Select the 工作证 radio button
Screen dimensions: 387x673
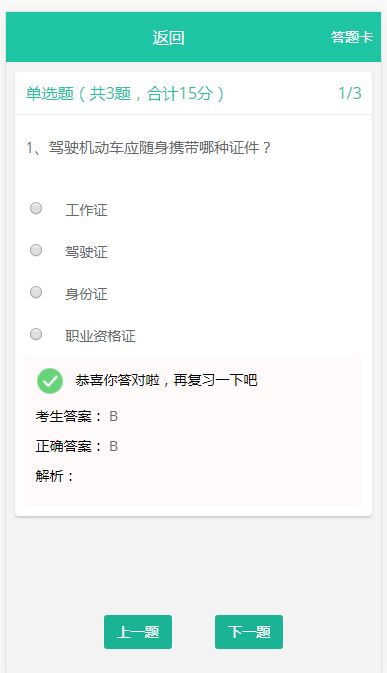36,208
